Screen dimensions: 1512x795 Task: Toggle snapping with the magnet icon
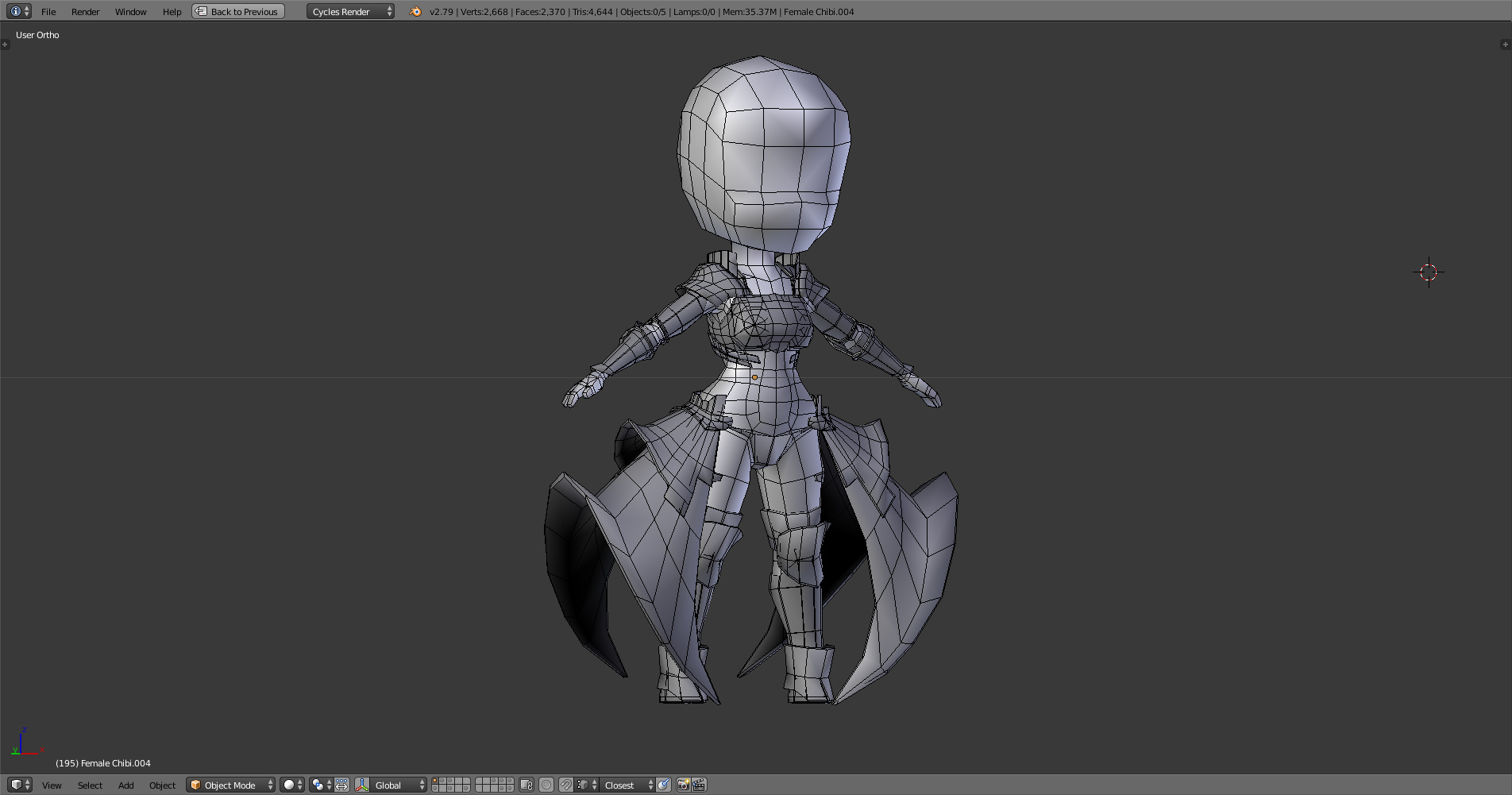[x=566, y=785]
